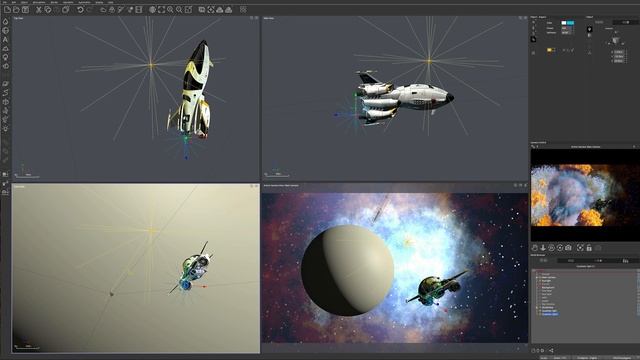
Task: Click the second magnifier zoom icon
Action: 179,9
